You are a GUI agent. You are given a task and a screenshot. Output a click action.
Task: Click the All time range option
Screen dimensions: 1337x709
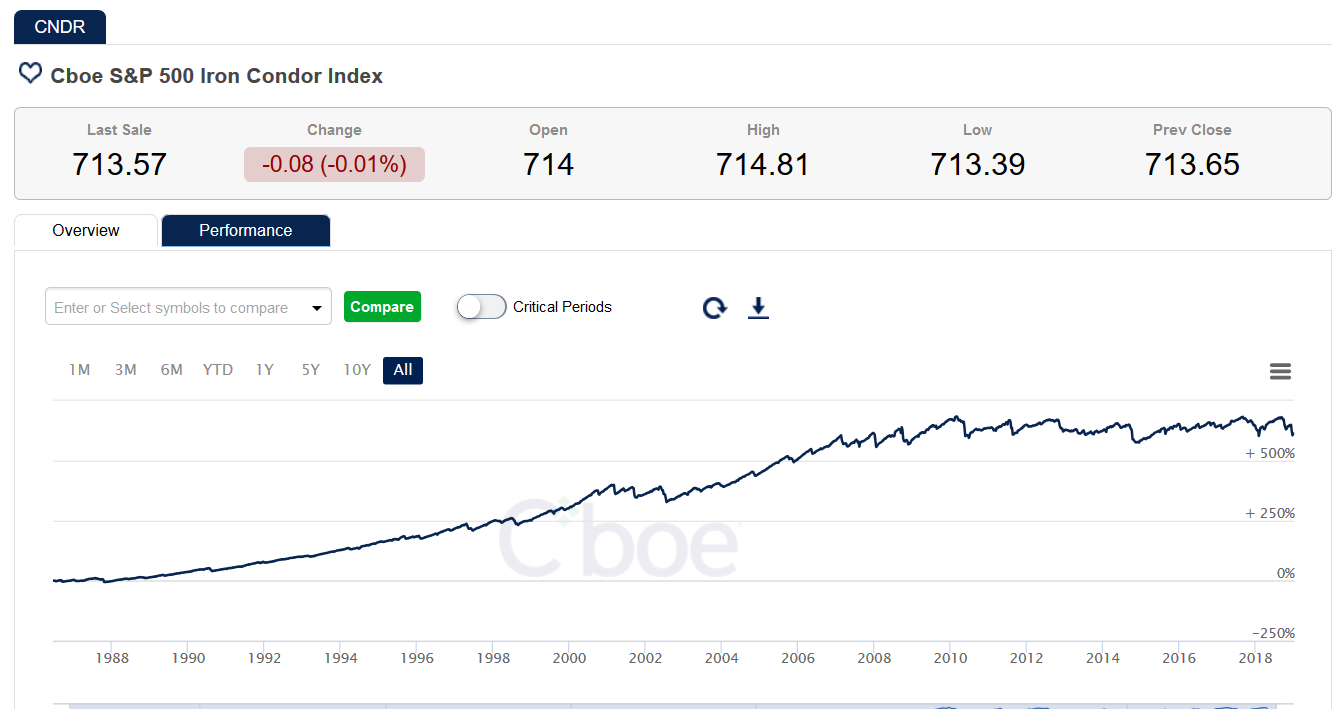point(402,369)
